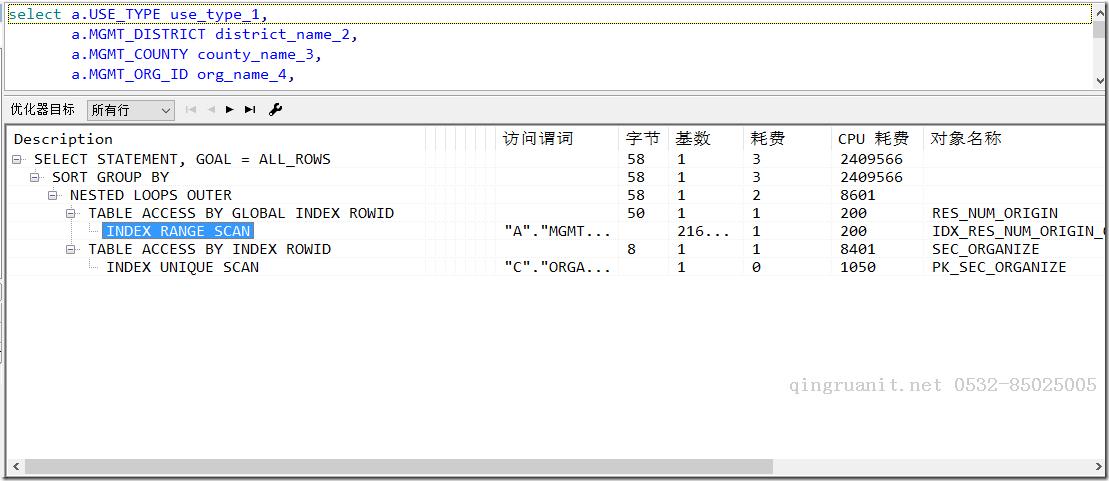Image resolution: width=1109 pixels, height=481 pixels.
Task: Click the 字节 column header
Action: point(642,139)
